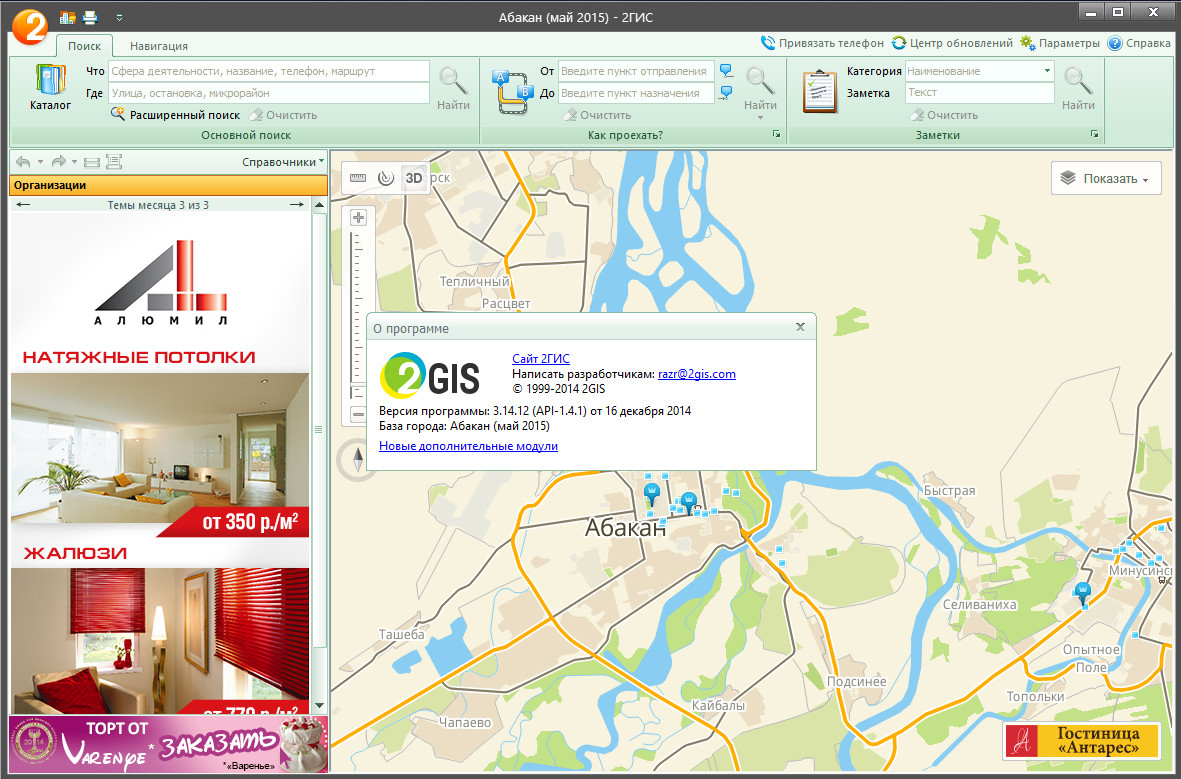Image resolution: width=1181 pixels, height=779 pixels.
Task: Open the Параметры settings menu
Action: point(1060,43)
